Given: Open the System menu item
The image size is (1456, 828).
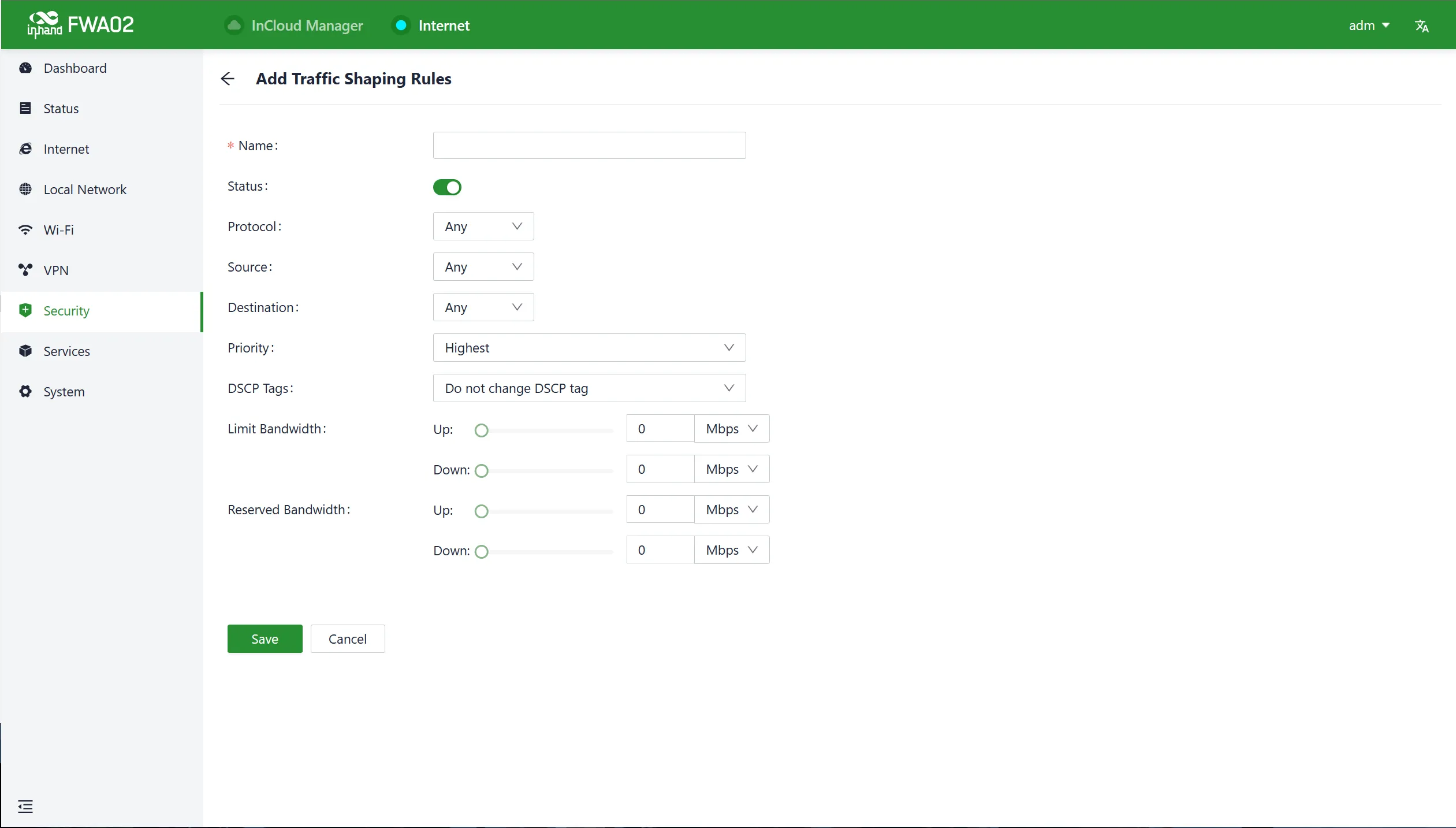Looking at the screenshot, I should [102, 392].
